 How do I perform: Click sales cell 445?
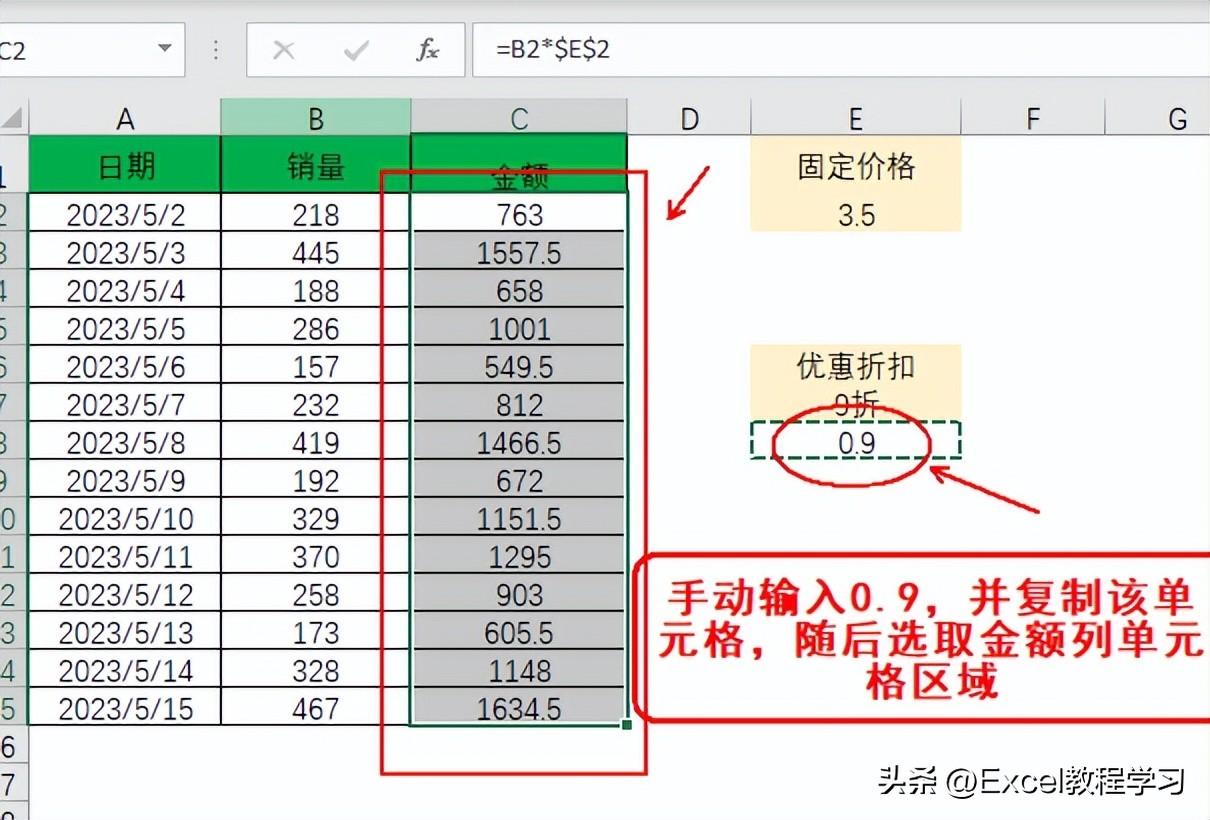316,252
